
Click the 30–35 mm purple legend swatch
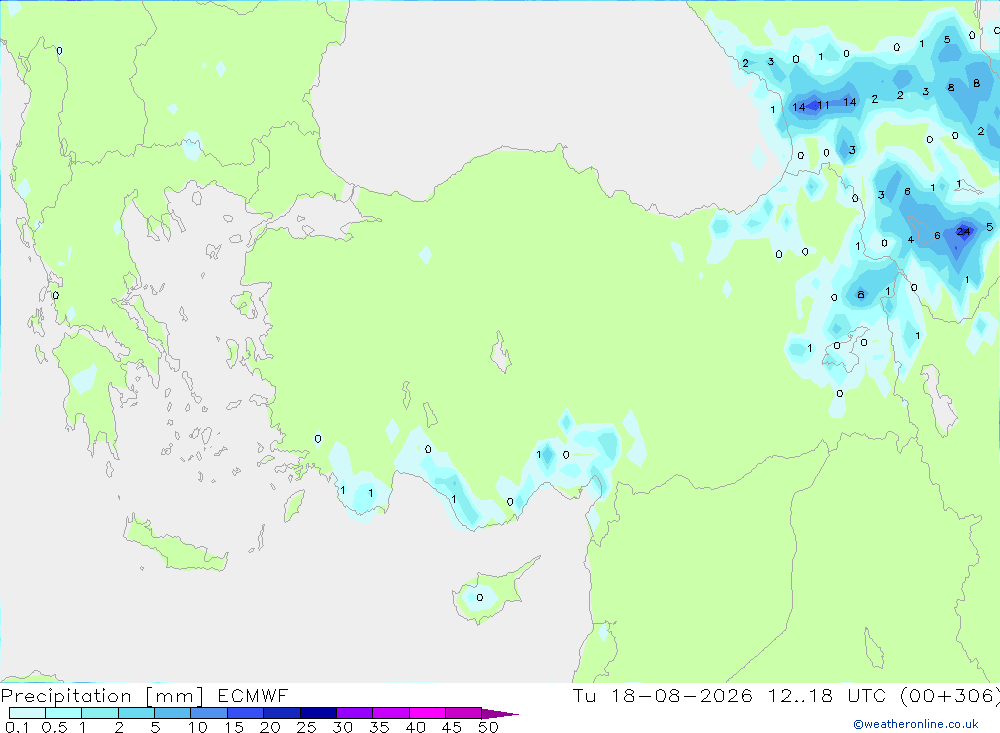click(355, 713)
